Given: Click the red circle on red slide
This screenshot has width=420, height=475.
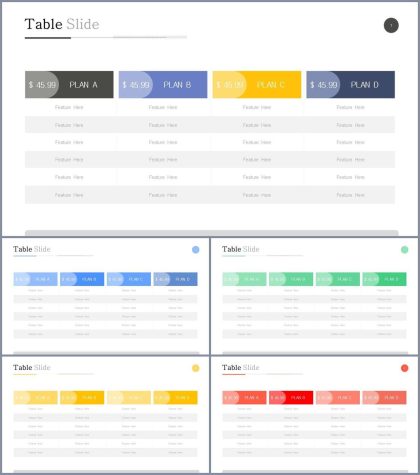Looking at the screenshot, I should [x=404, y=368].
